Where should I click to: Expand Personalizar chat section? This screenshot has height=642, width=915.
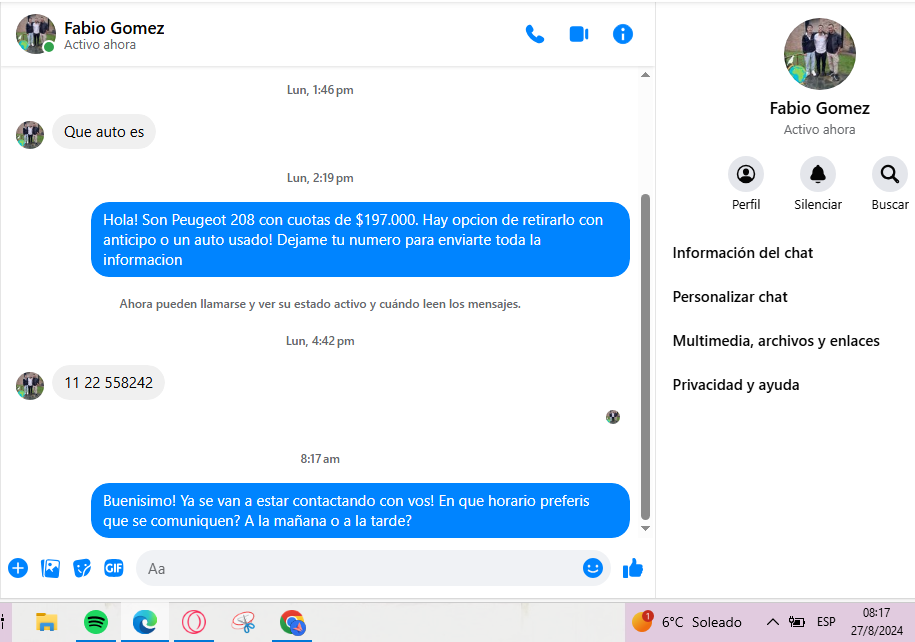729,297
